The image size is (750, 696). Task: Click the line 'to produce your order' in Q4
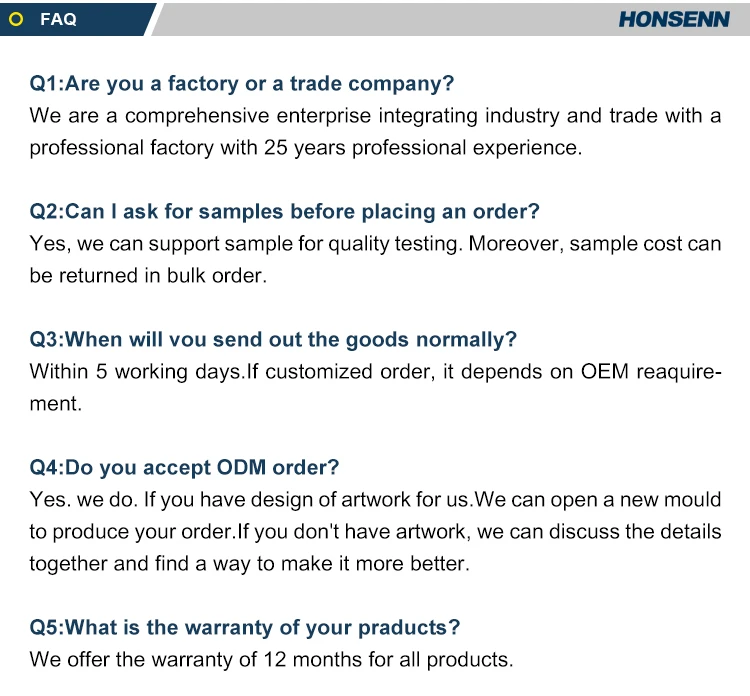(x=375, y=532)
